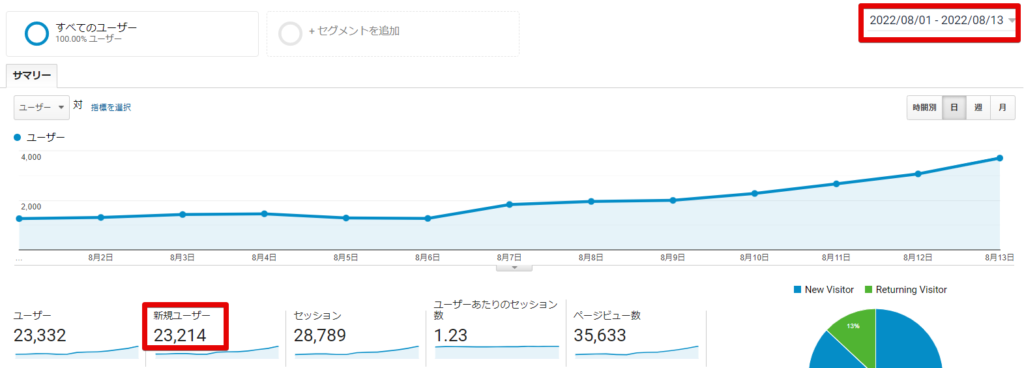Click the sparkline under 1.23
The height and width of the screenshot is (368, 1024).
point(497,352)
